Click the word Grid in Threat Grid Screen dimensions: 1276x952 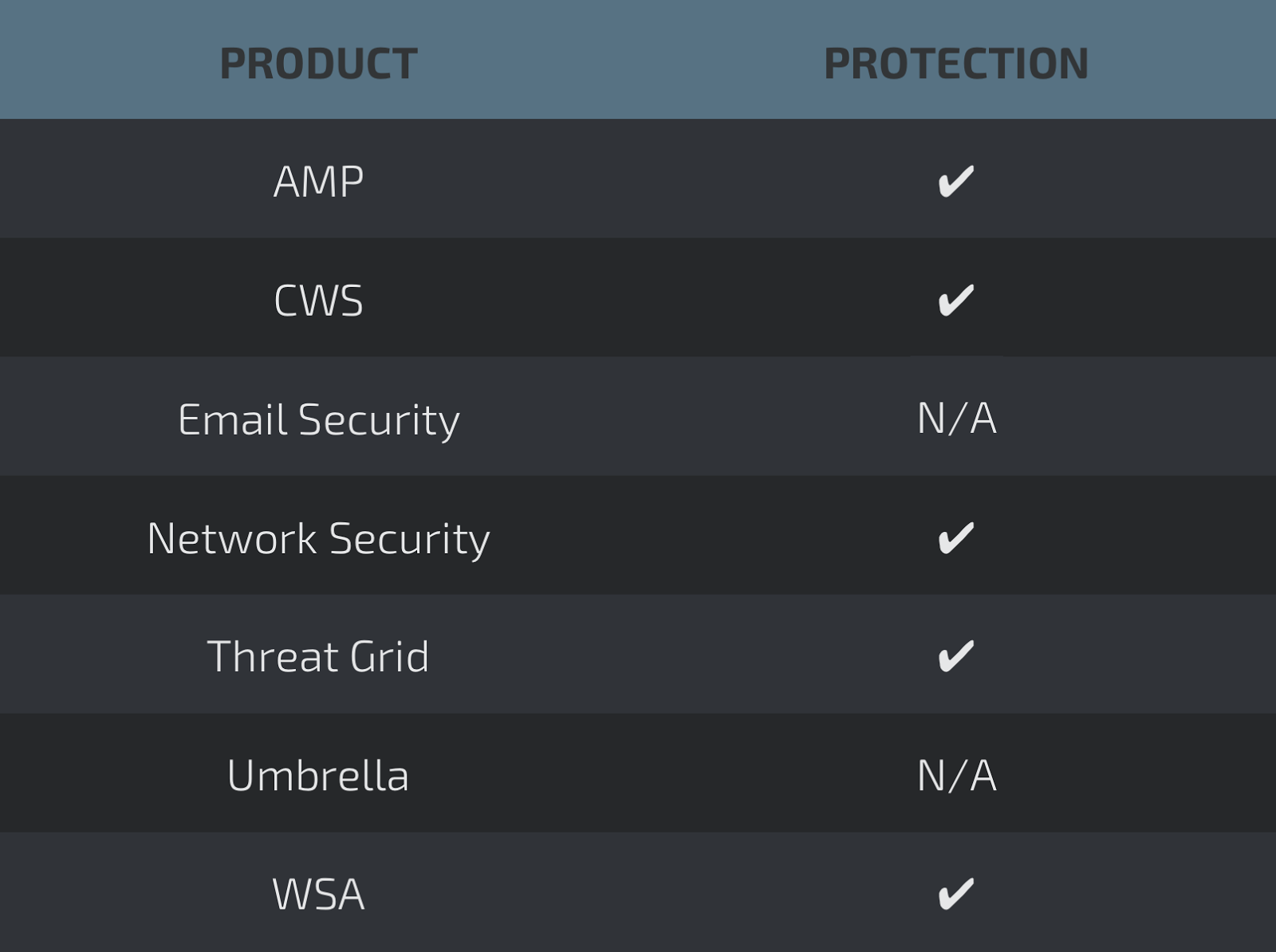(390, 657)
